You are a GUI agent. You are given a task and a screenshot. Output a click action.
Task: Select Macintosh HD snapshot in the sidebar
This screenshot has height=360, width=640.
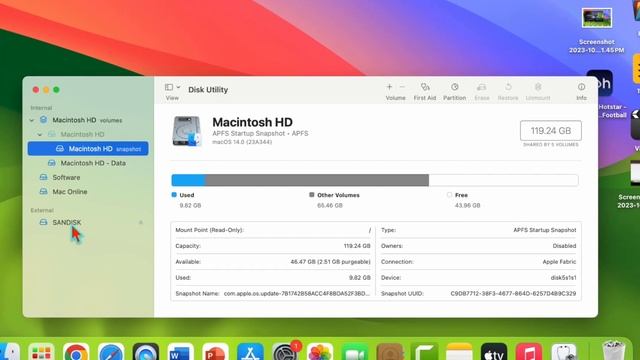click(x=88, y=149)
